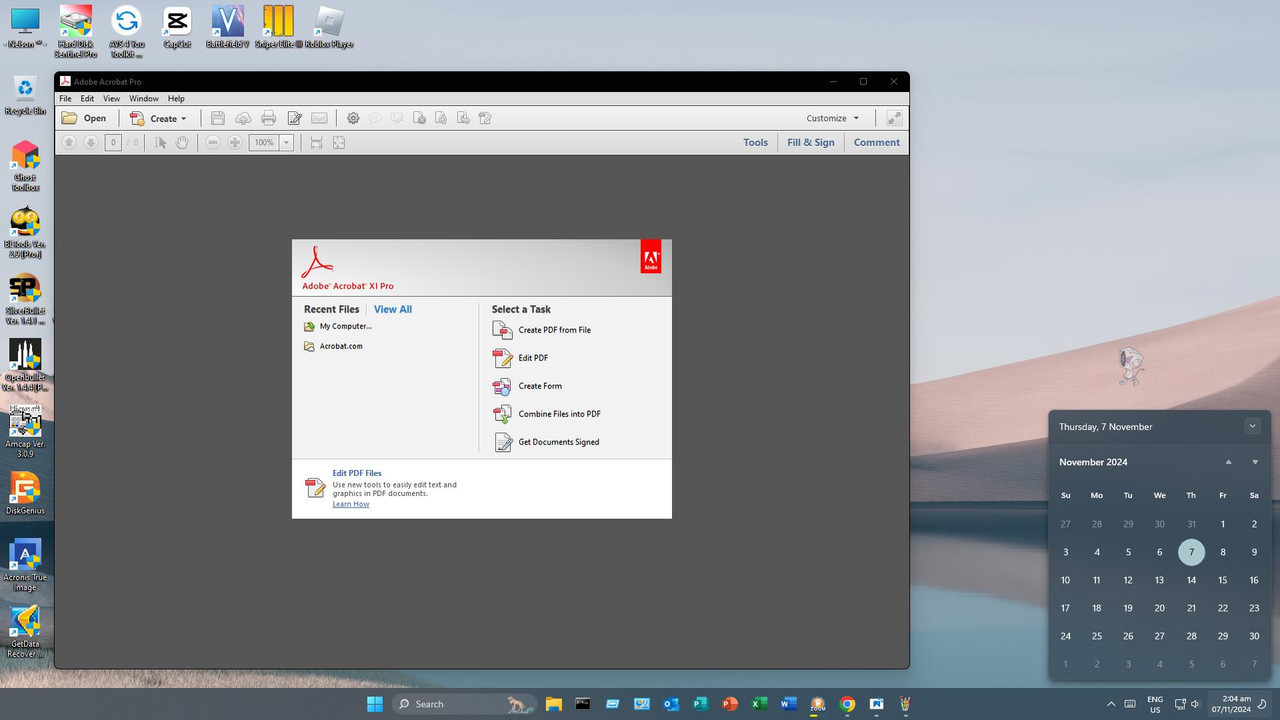Click November 2024 month label
1280x720 pixels.
click(x=1093, y=462)
